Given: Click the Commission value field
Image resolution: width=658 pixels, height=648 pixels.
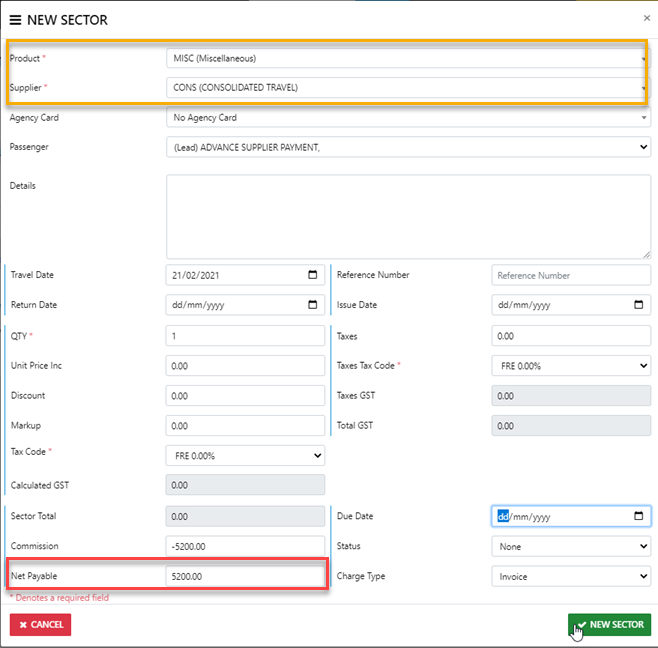Looking at the screenshot, I should (245, 547).
